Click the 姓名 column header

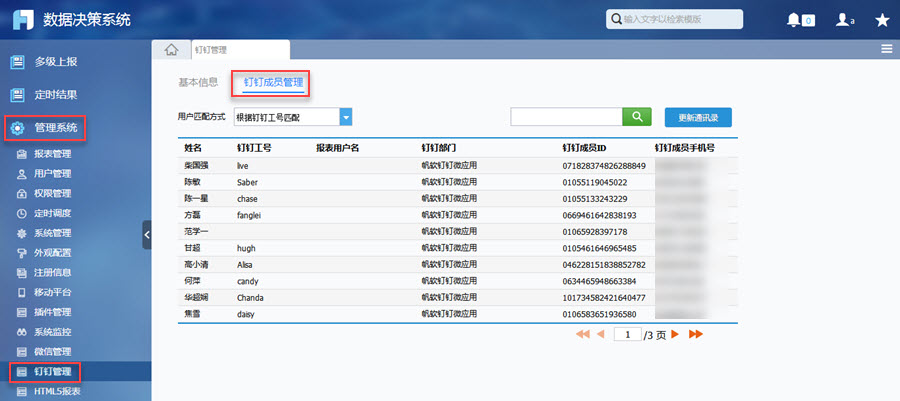pyautogui.click(x=193, y=148)
